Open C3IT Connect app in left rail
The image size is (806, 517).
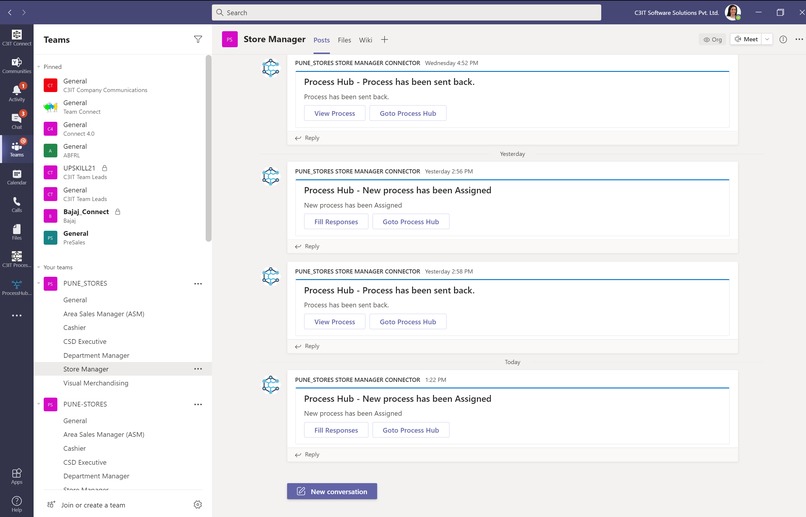[16, 37]
